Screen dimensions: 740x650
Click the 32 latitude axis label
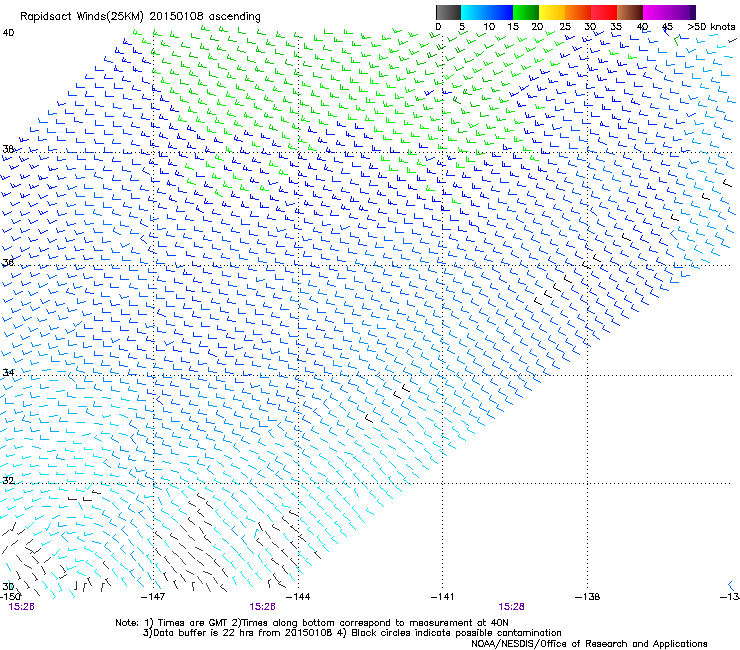[8, 481]
